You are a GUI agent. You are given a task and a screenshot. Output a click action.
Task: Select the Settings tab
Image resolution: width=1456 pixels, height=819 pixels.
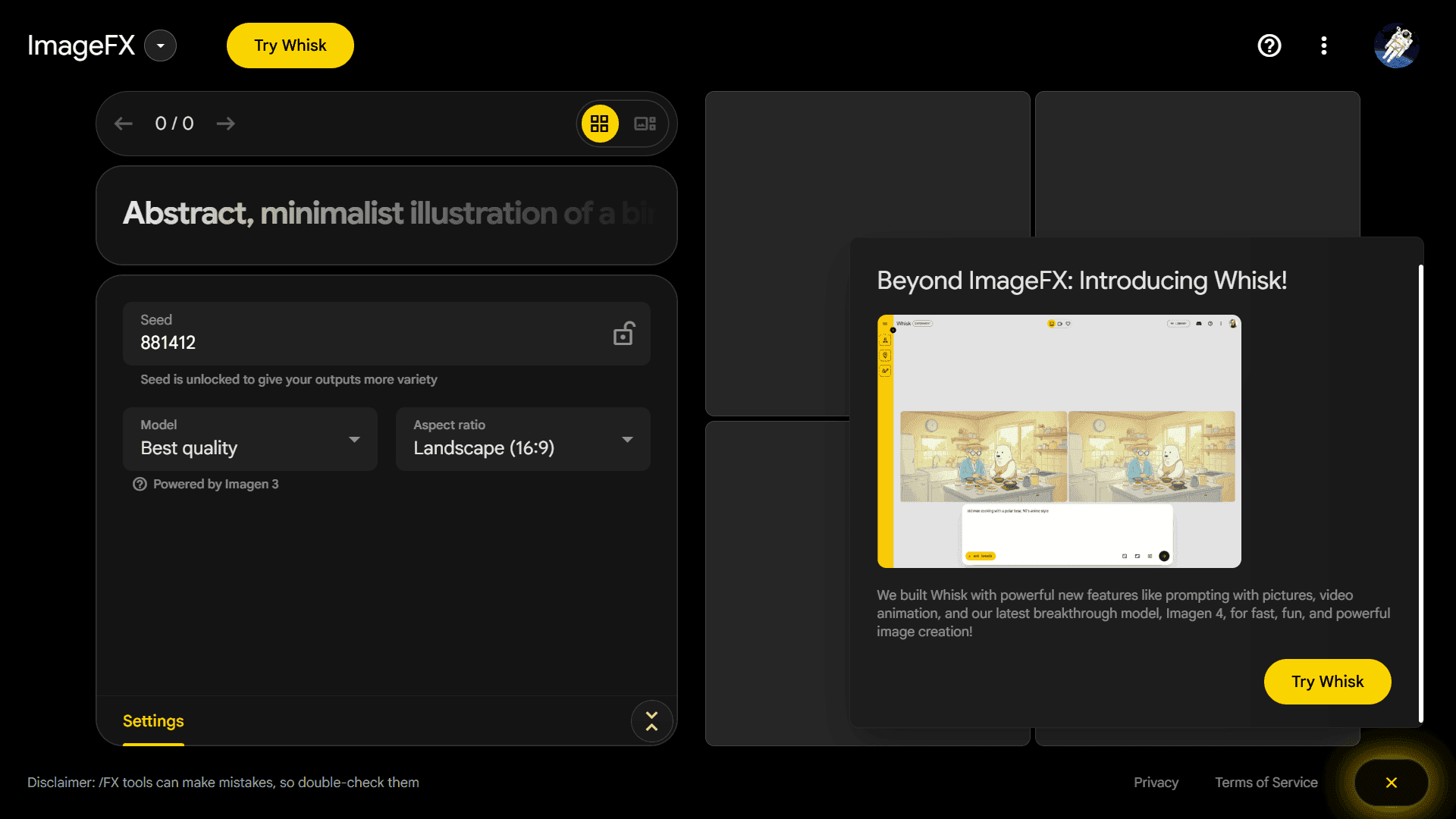click(153, 721)
